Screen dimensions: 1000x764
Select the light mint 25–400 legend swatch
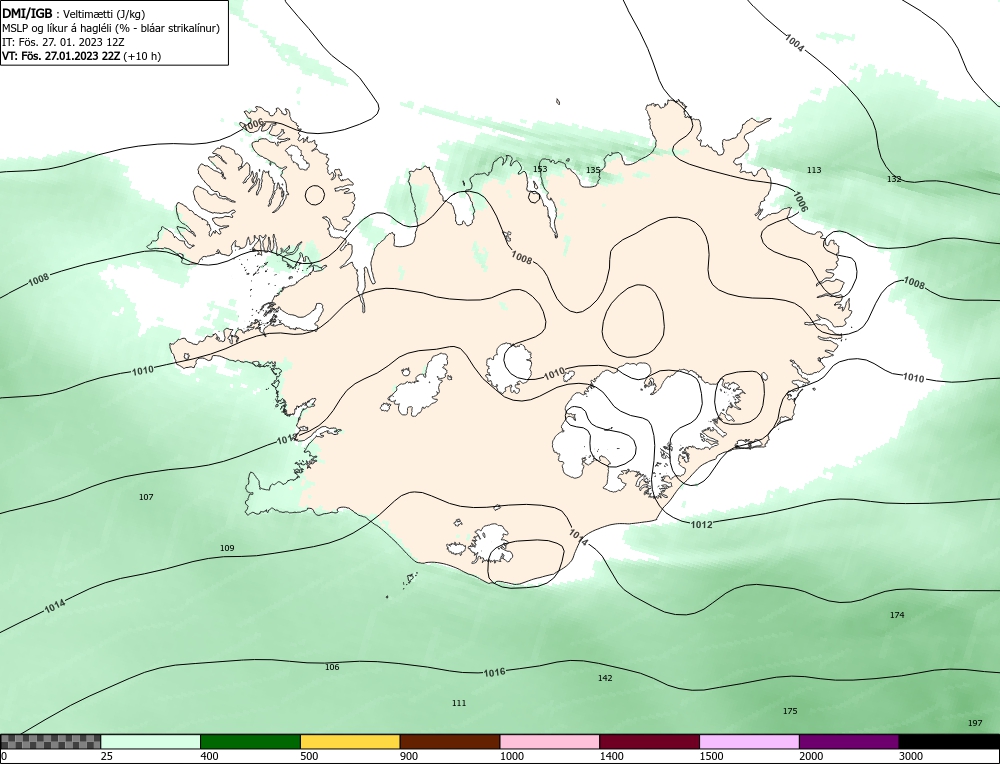[x=151, y=741]
